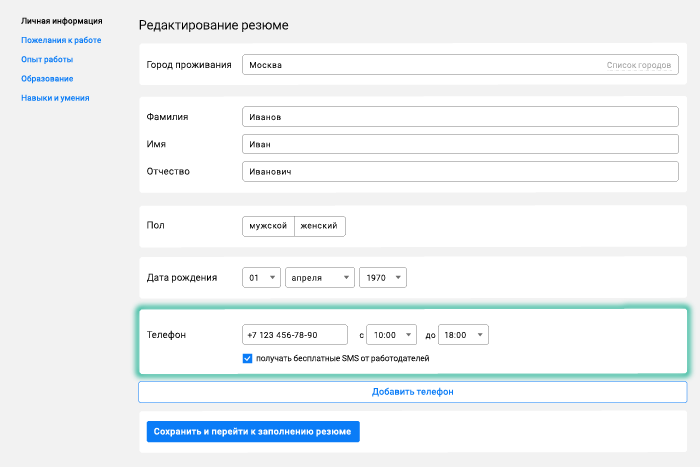Click the city field containing Москва
700x467 pixels.
[420, 66]
